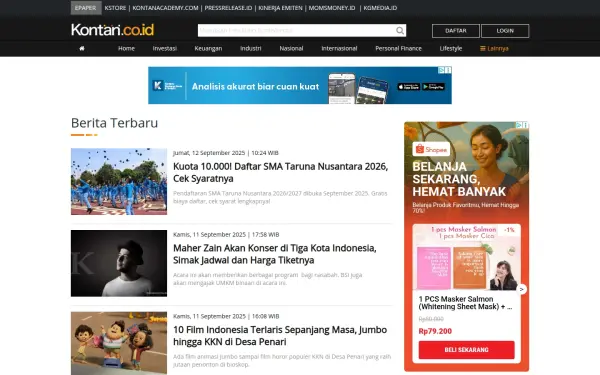
Task: Click BELANJA SEKARANG, HEMAT BANYAK ad headline
Action: coord(459,179)
